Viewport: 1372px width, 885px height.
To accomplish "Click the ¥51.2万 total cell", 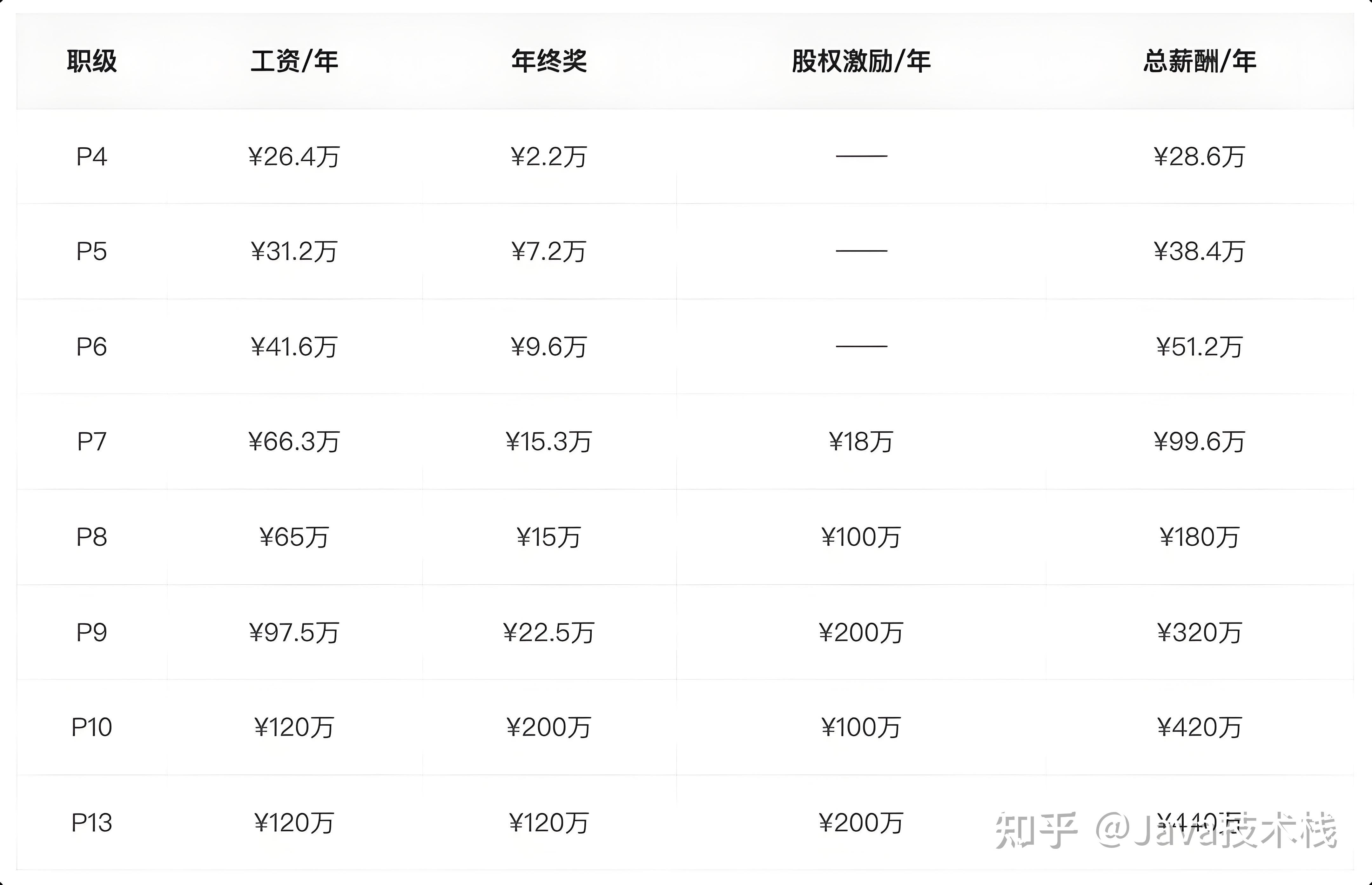I will [x=1200, y=347].
